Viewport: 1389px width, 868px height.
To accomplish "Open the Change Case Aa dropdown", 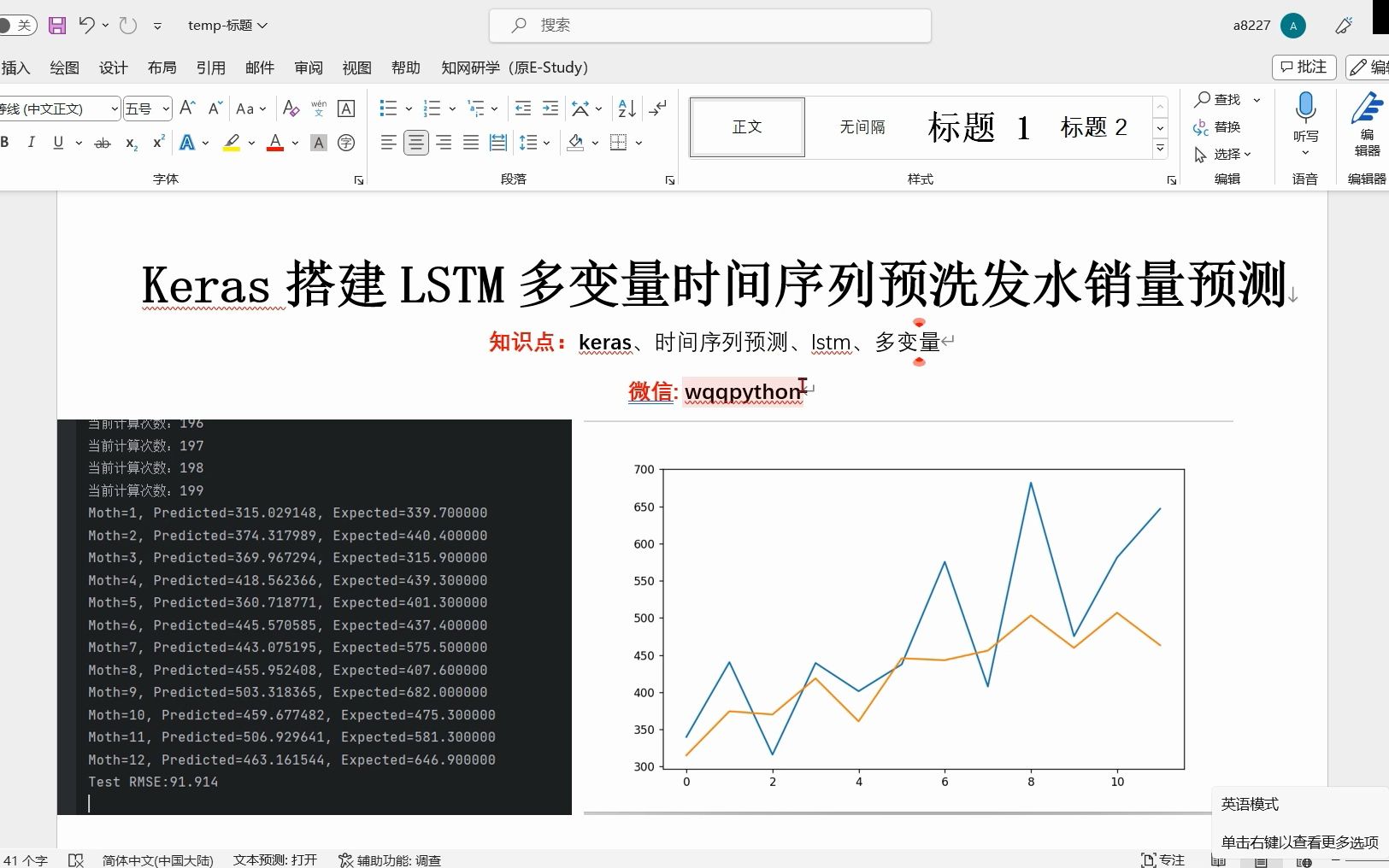I will (251, 108).
